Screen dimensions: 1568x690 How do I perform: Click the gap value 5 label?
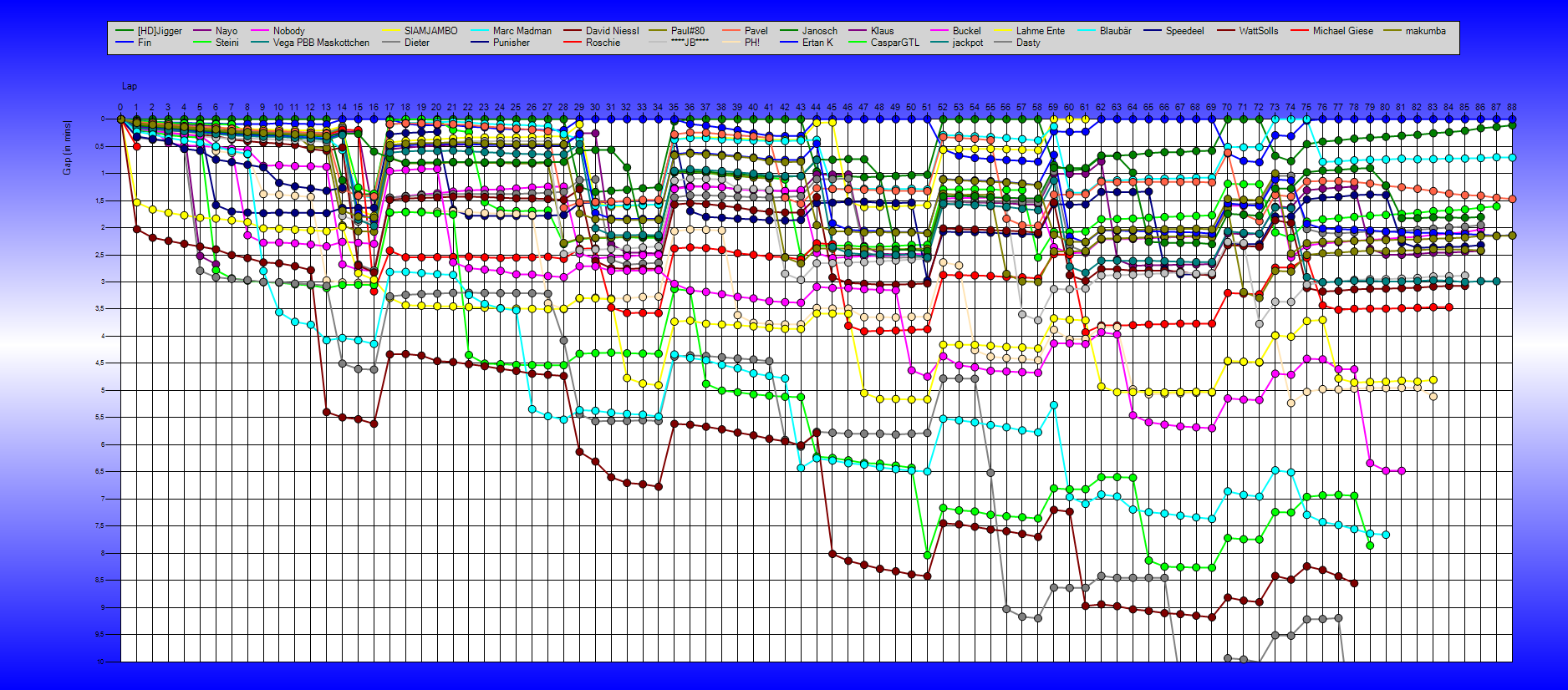coord(103,390)
